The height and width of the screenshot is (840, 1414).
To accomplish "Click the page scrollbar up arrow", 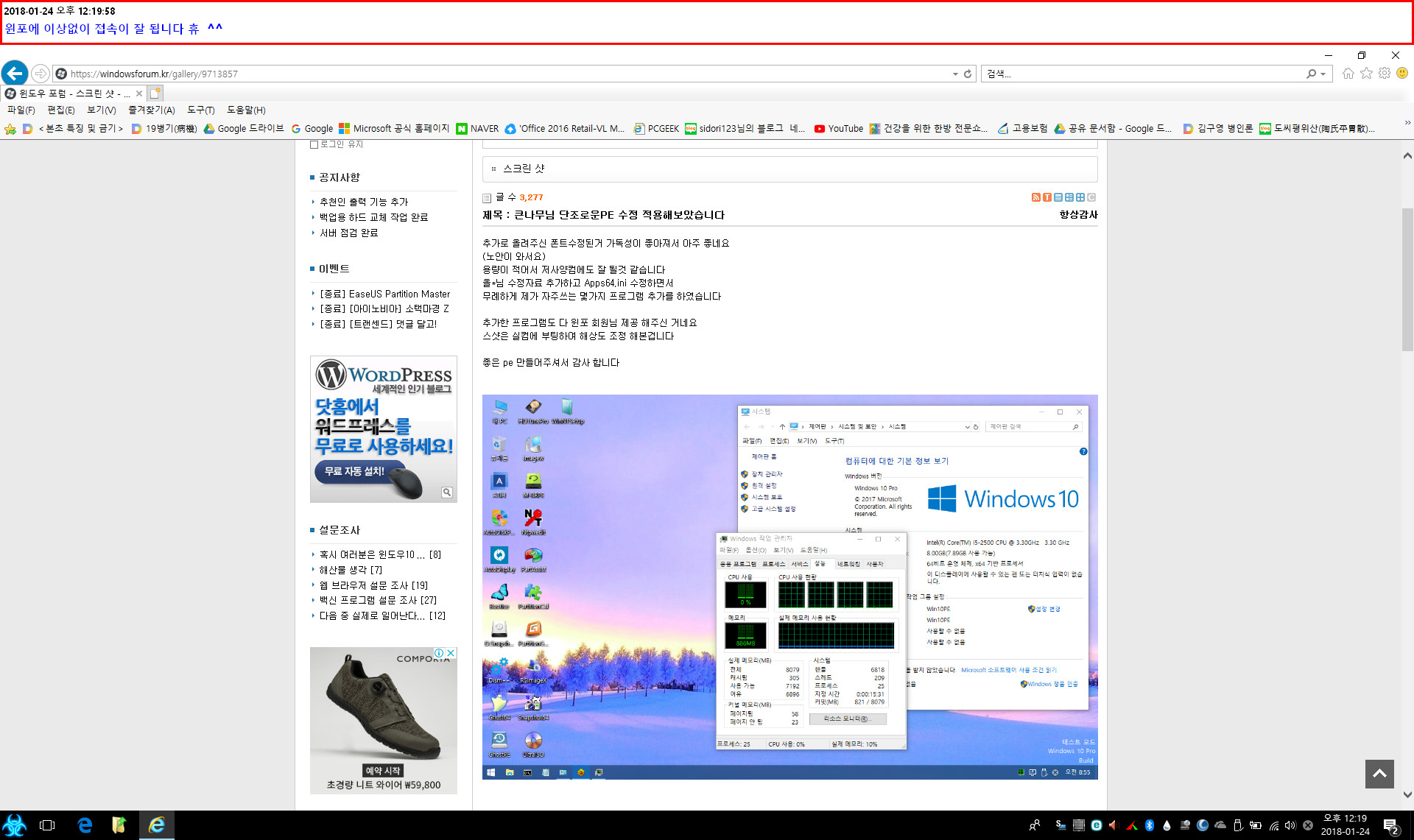I will click(x=1407, y=155).
